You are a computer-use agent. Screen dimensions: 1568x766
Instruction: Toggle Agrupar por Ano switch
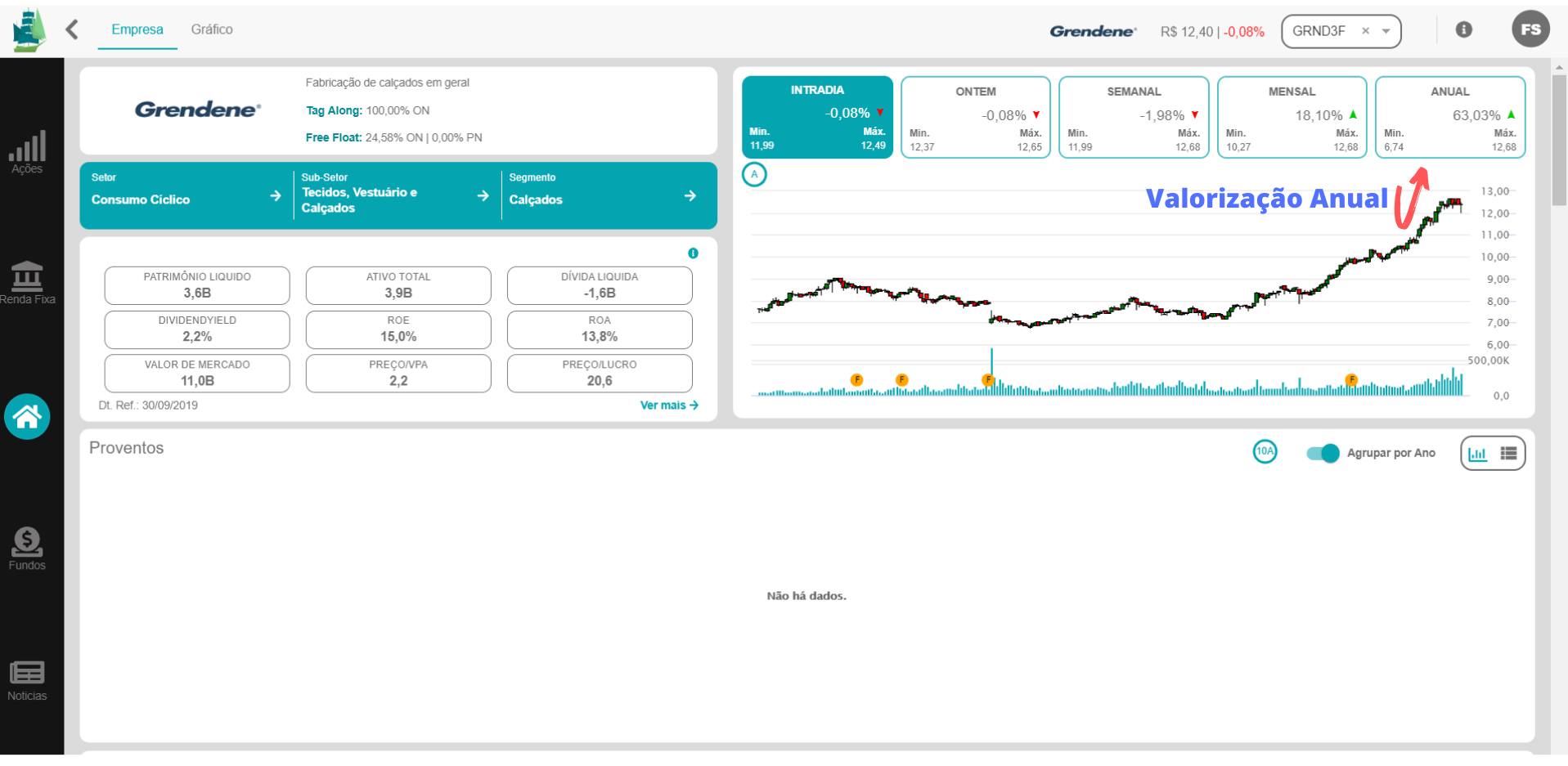1323,453
